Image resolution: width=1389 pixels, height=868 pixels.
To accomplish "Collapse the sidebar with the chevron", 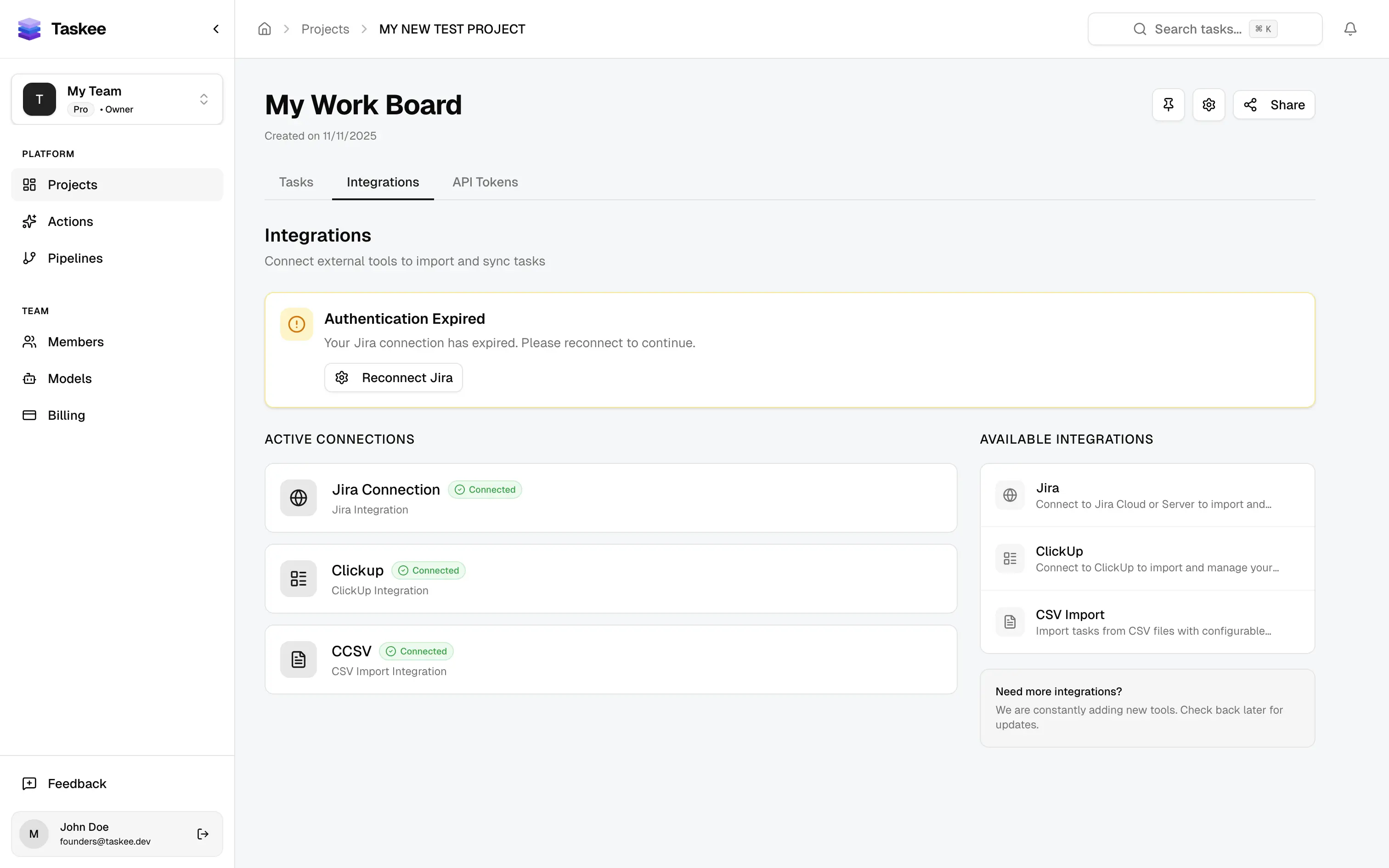I will [216, 28].
